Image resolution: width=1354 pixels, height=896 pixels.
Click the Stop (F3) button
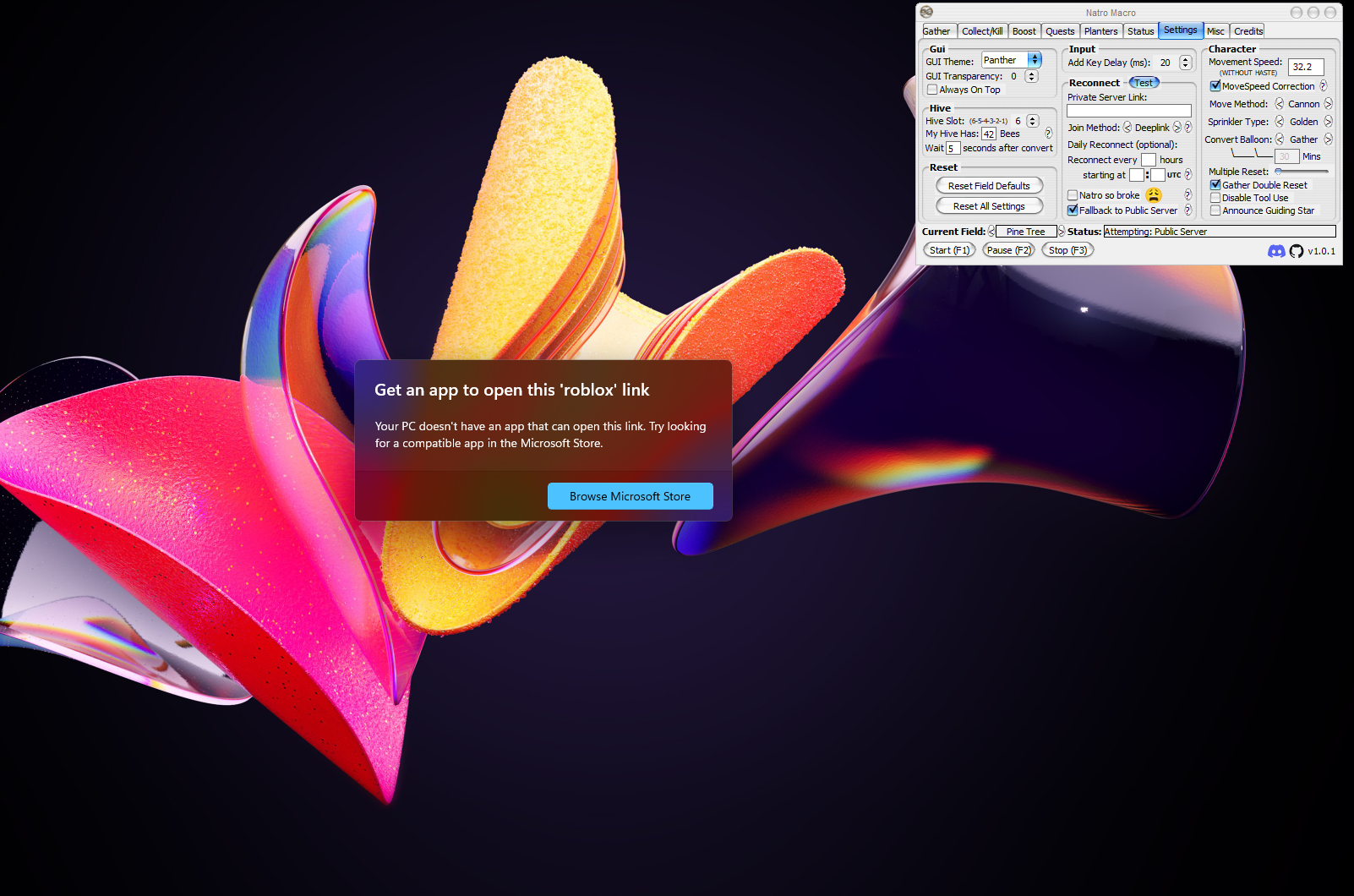[1068, 250]
